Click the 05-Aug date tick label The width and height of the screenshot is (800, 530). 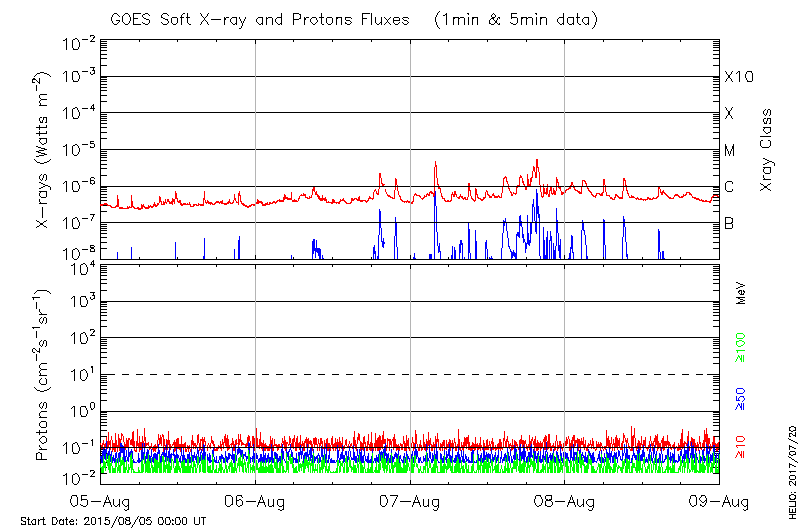pos(100,501)
